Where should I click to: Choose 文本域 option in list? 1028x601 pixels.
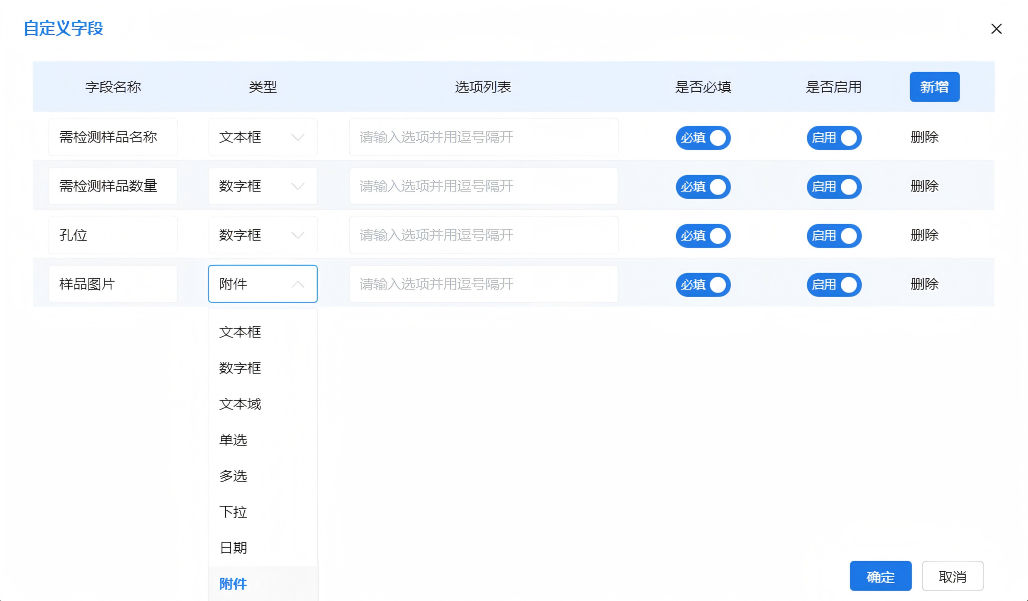(x=241, y=404)
